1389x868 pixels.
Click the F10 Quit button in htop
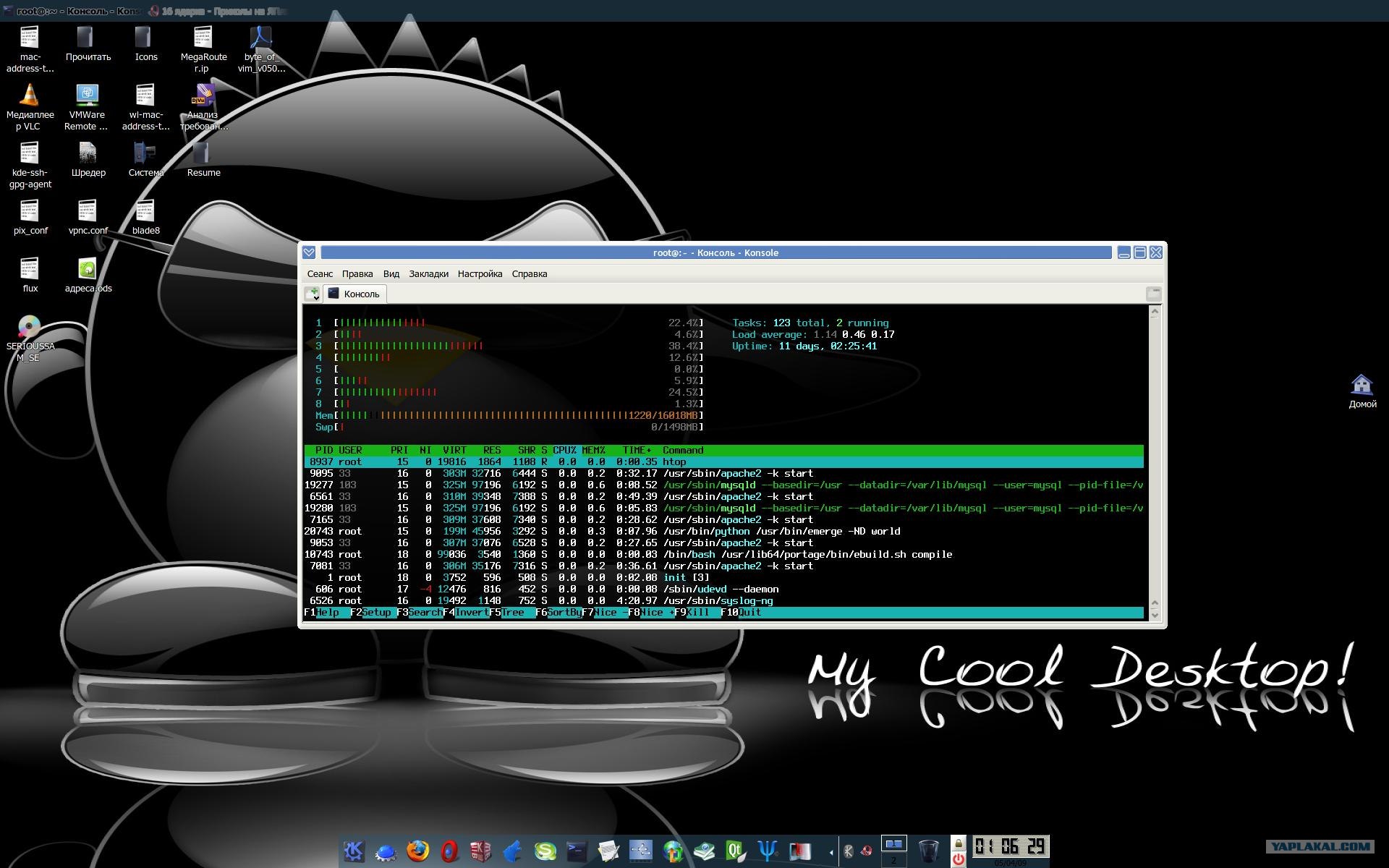(742, 613)
